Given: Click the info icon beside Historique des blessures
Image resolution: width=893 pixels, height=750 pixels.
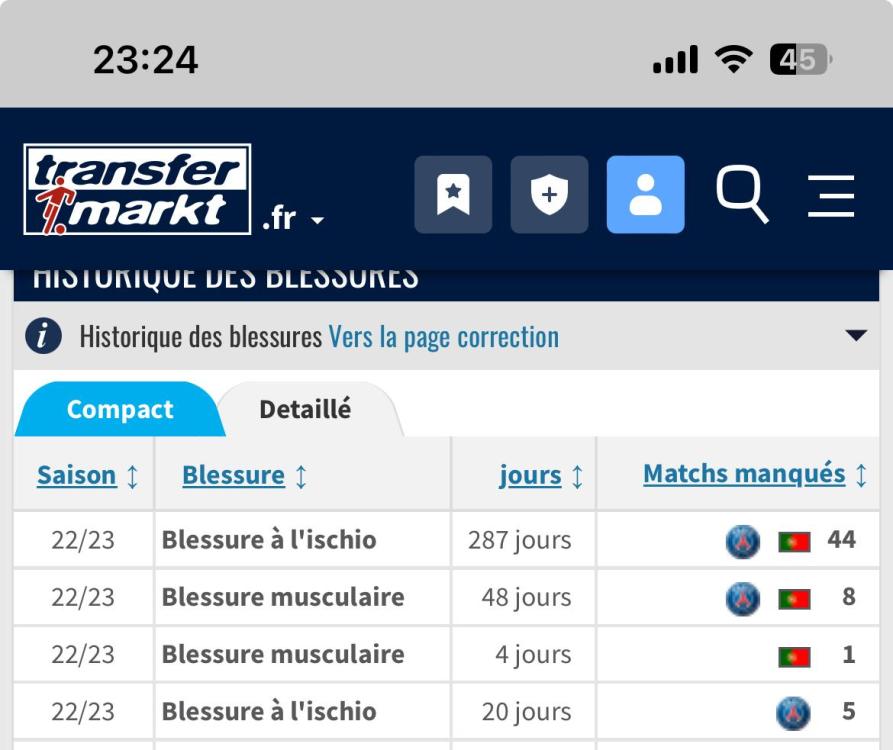Looking at the screenshot, I should [x=43, y=336].
